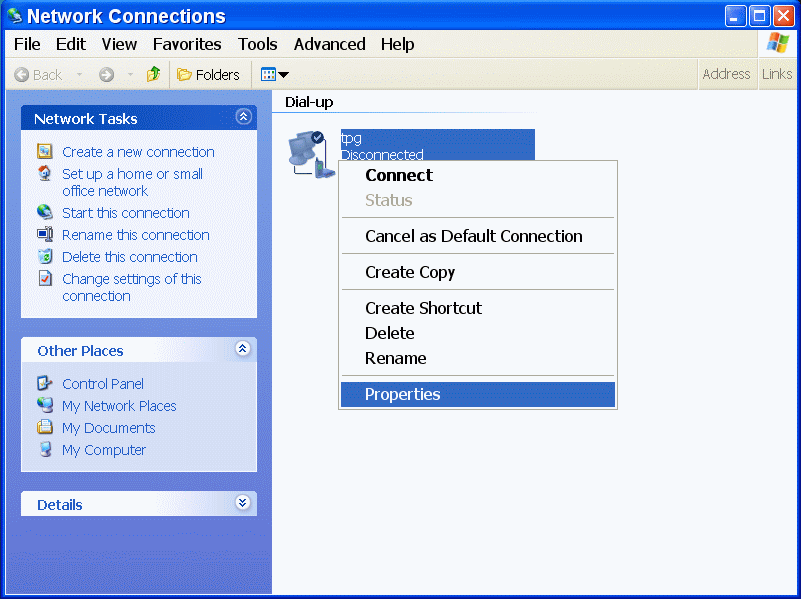Choose Delete in the context menu

pyautogui.click(x=478, y=333)
